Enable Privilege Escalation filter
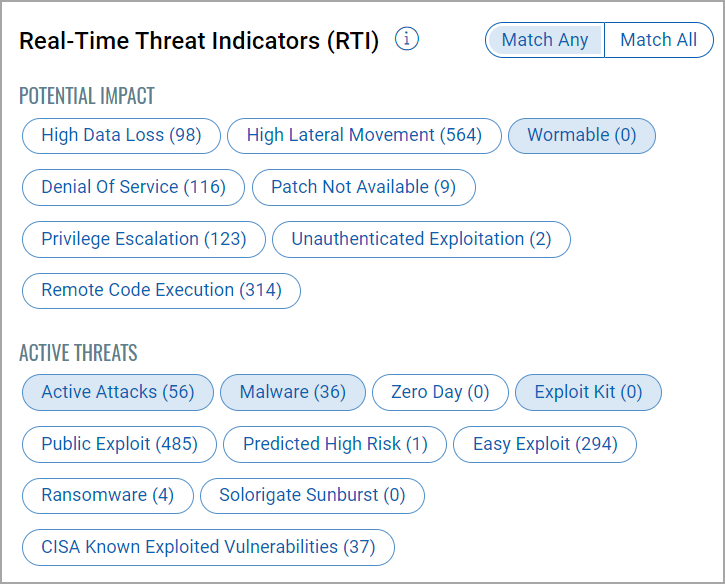 click(x=143, y=239)
